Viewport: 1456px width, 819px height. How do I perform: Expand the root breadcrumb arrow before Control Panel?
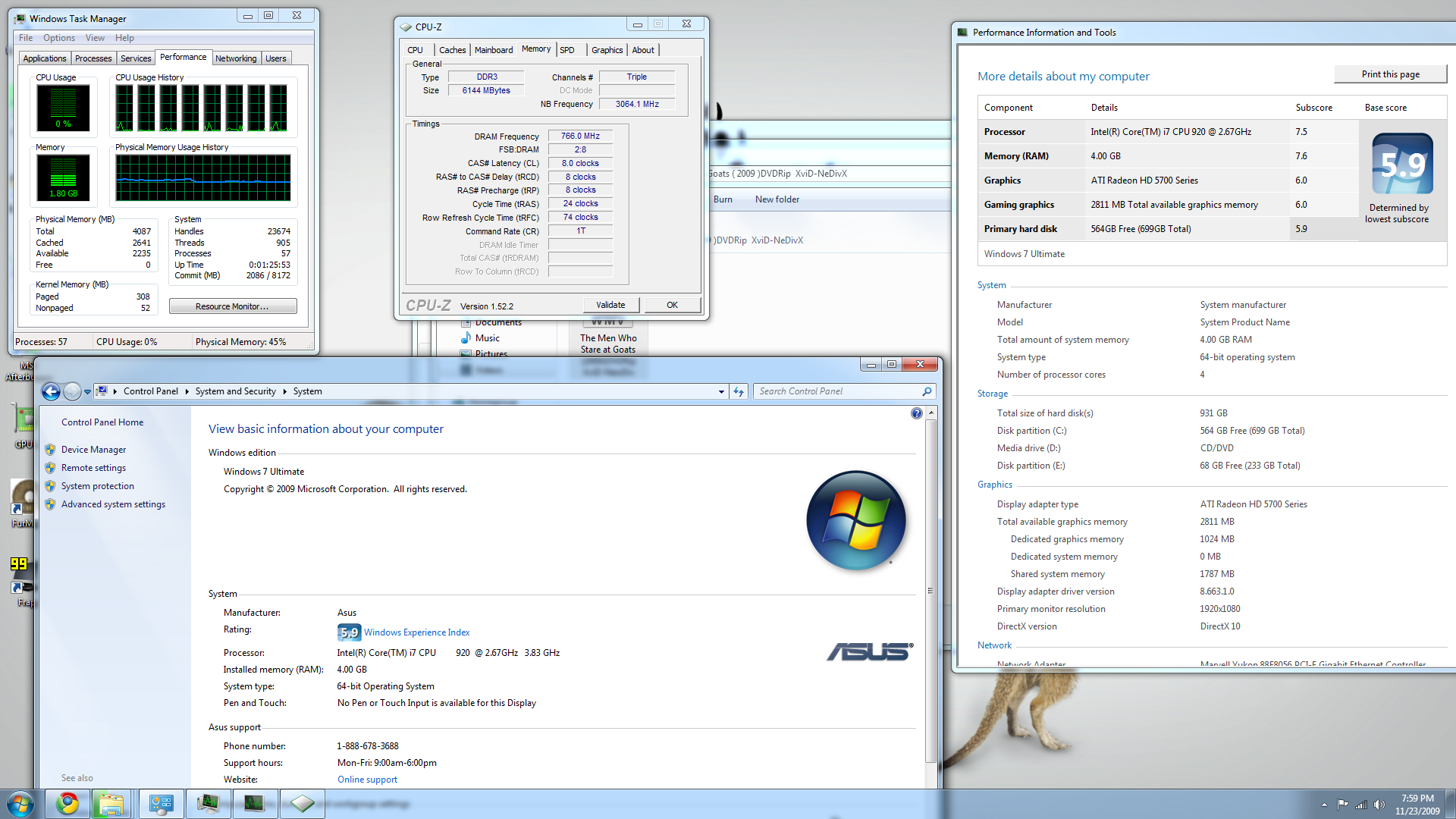(x=115, y=391)
